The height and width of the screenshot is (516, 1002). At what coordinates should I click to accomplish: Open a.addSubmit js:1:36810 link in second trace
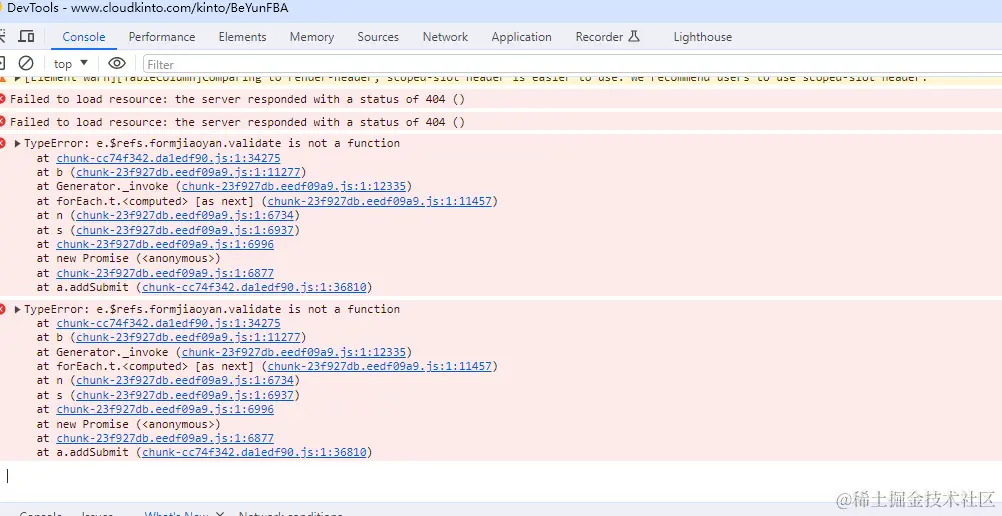(x=254, y=453)
